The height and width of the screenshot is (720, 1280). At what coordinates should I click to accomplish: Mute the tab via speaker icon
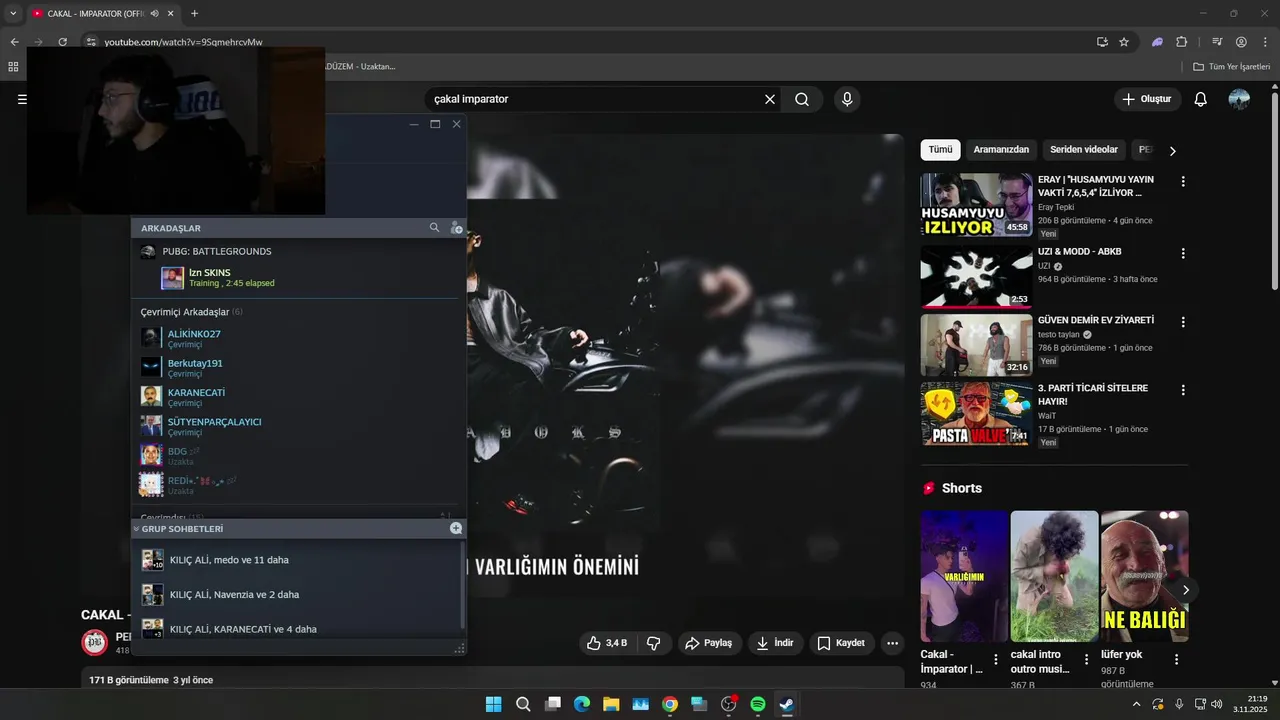point(155,13)
